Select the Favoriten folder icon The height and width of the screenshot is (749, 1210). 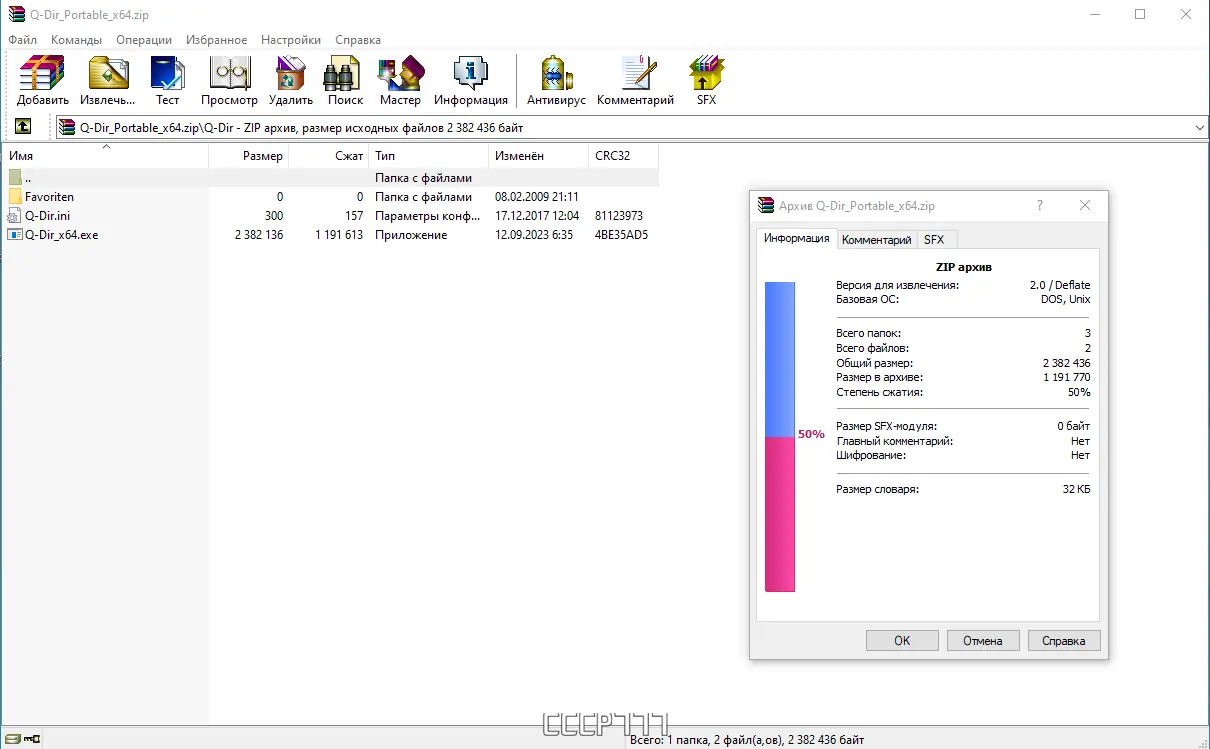click(15, 197)
